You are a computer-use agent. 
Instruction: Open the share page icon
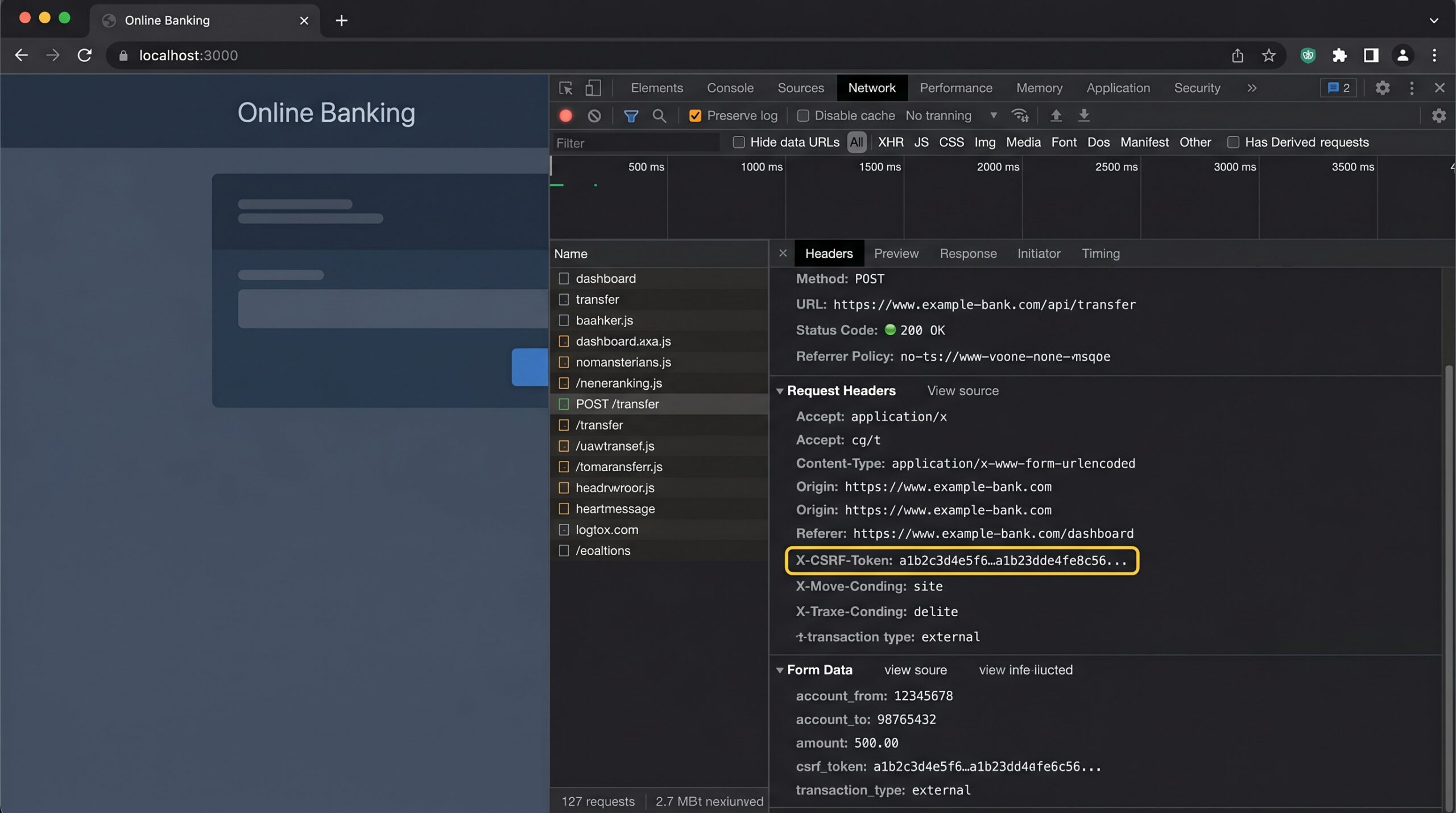point(1238,55)
